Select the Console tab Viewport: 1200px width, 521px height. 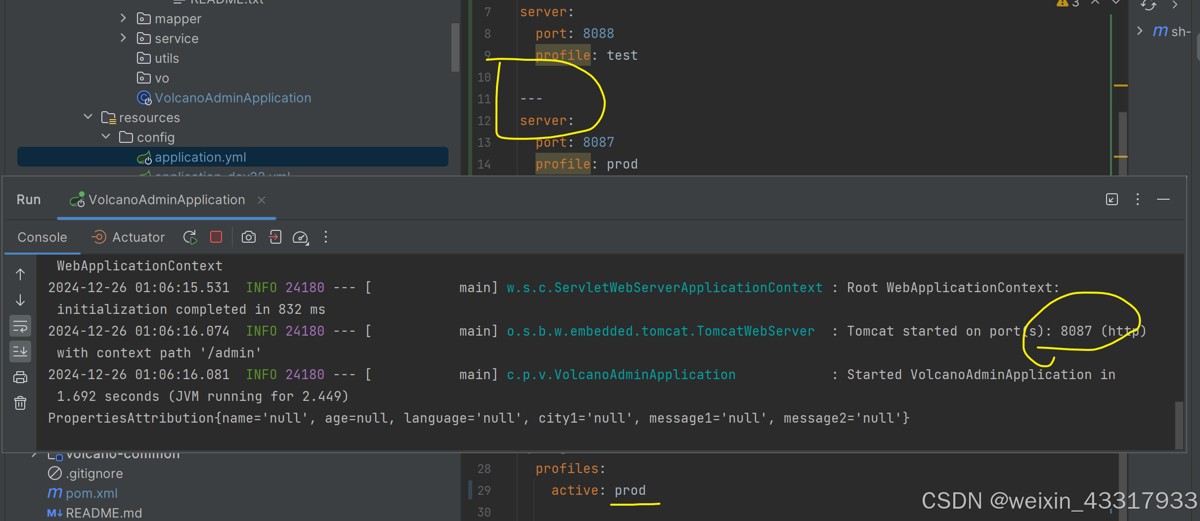pos(42,237)
